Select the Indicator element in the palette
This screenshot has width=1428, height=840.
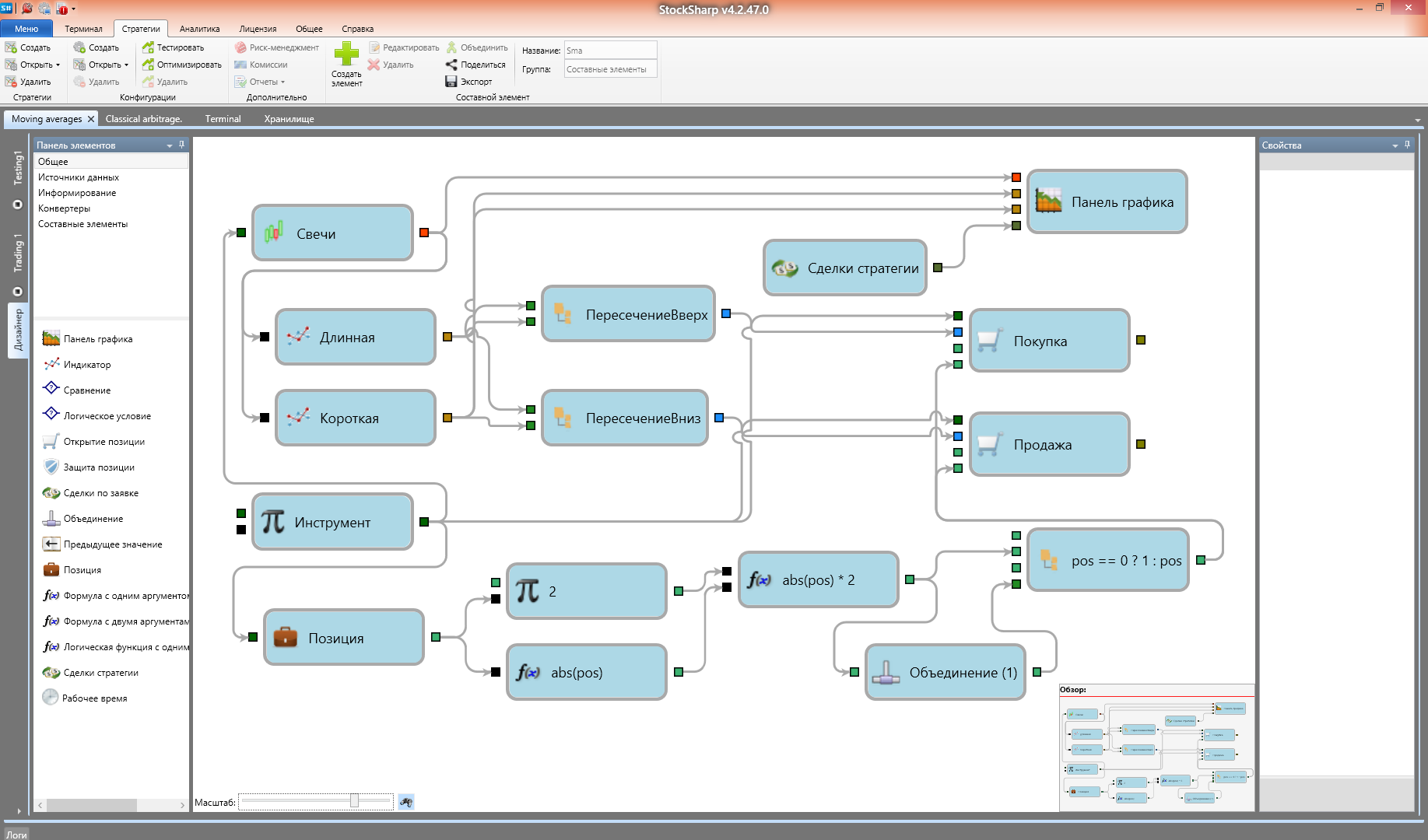point(86,365)
